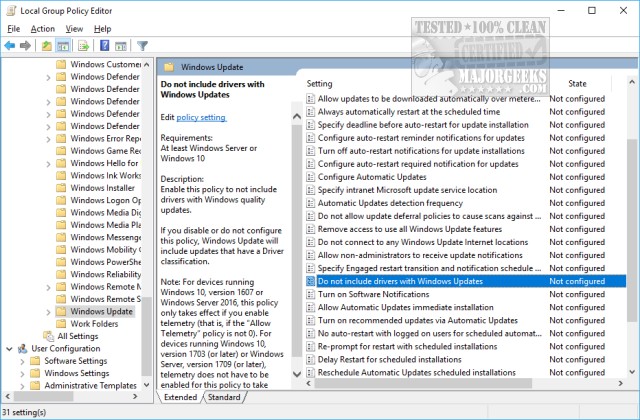Click the Export list toolbar icon
The image size is (640, 420).
point(84,46)
